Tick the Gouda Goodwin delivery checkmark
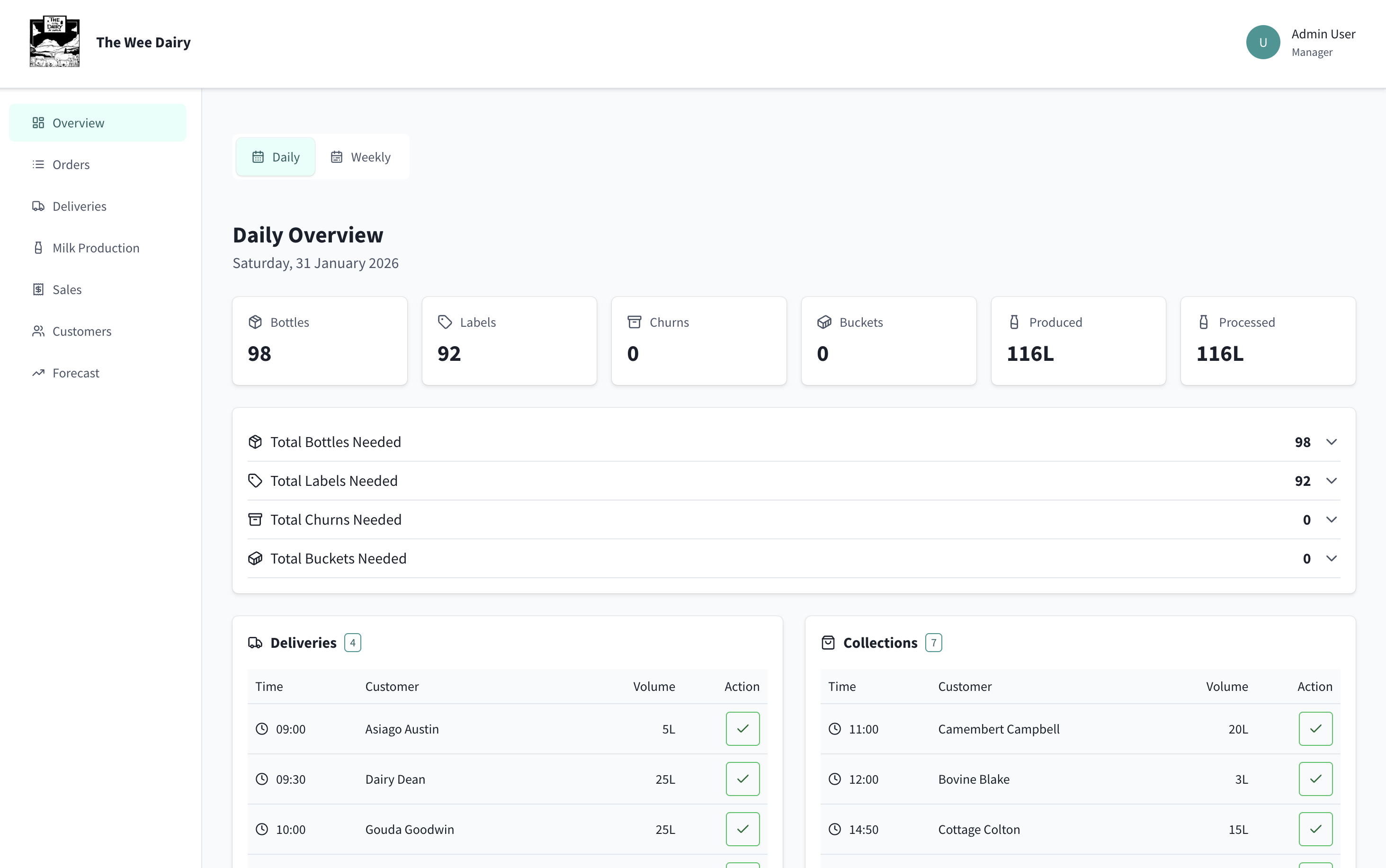This screenshot has width=1386, height=868. coord(742,829)
